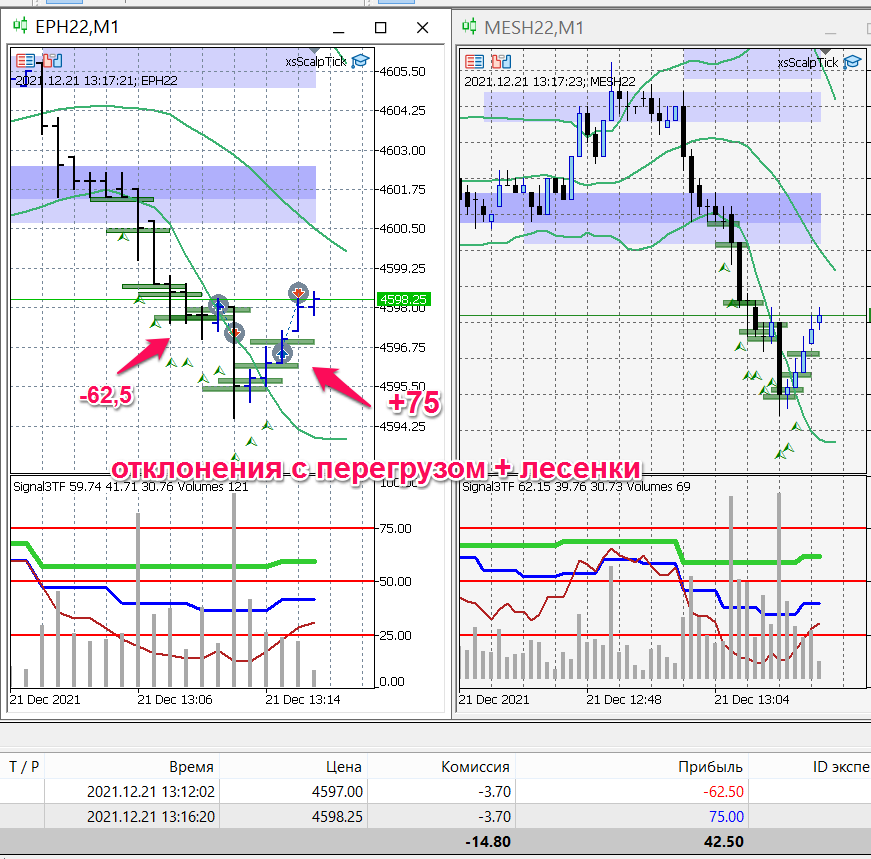Click the 4594.25 price scale label
Image resolution: width=871 pixels, height=859 pixels.
402,426
